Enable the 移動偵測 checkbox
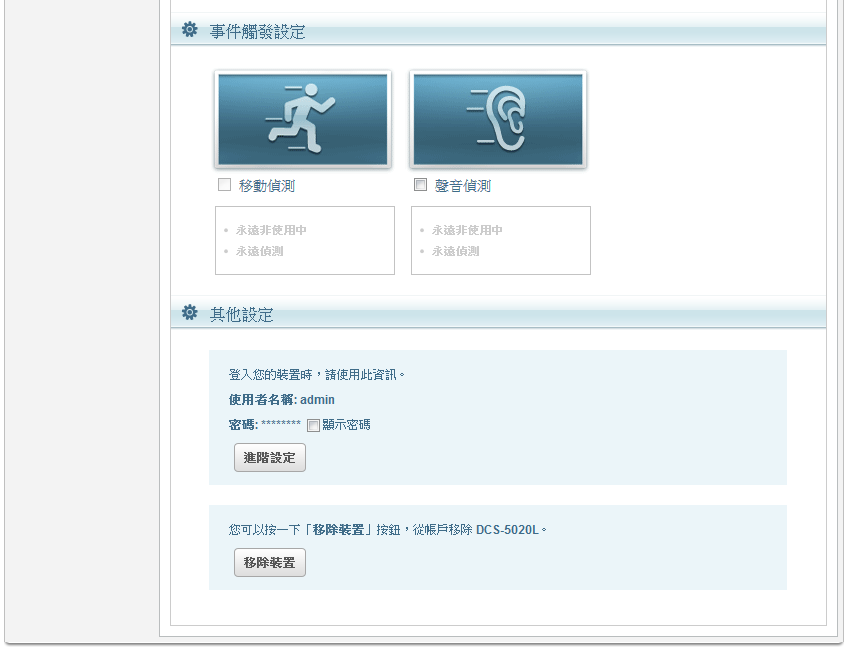 [x=224, y=185]
